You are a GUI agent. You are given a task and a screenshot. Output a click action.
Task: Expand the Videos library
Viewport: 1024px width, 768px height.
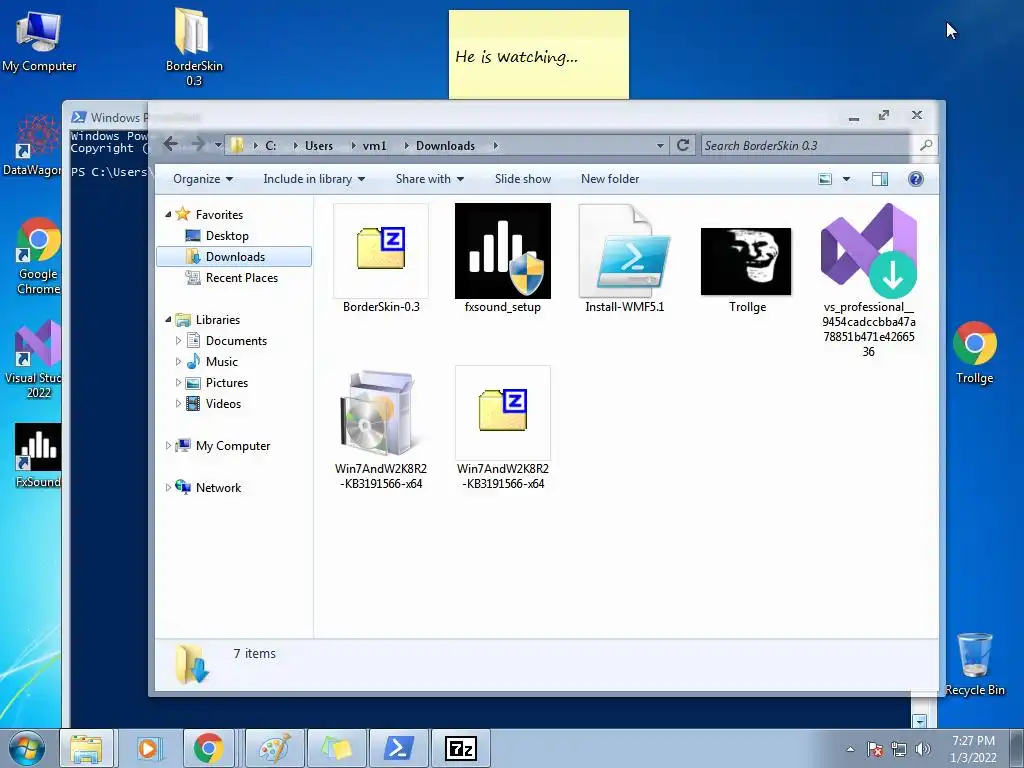[178, 404]
